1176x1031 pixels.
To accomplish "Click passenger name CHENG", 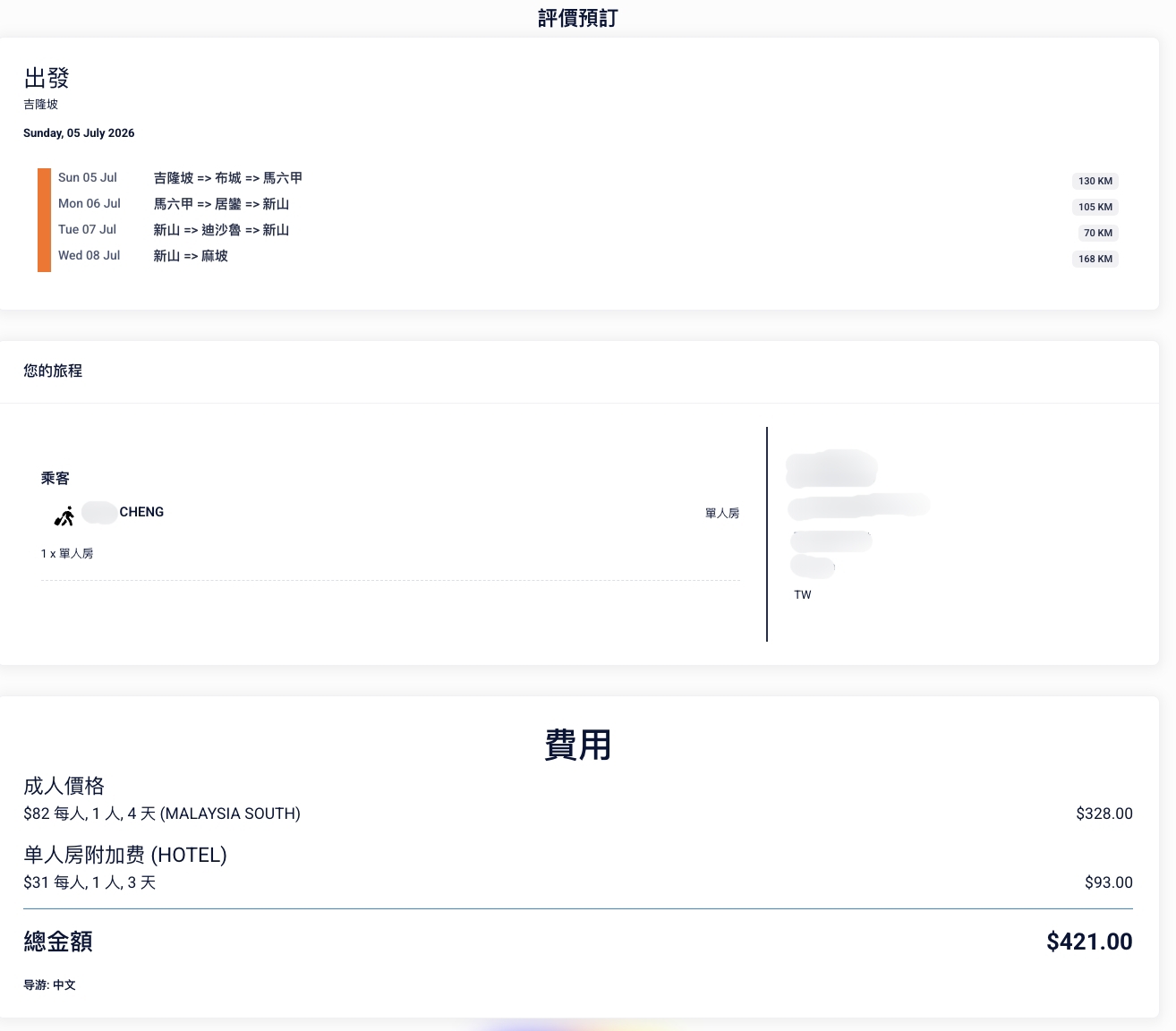I will click(141, 512).
